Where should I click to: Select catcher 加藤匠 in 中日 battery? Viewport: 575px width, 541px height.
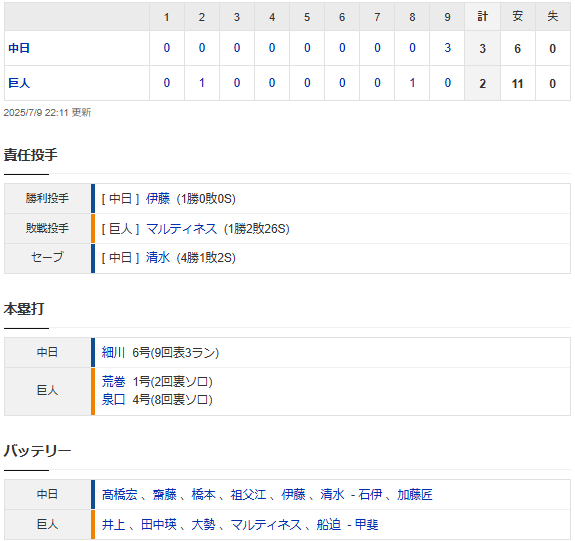(415, 494)
